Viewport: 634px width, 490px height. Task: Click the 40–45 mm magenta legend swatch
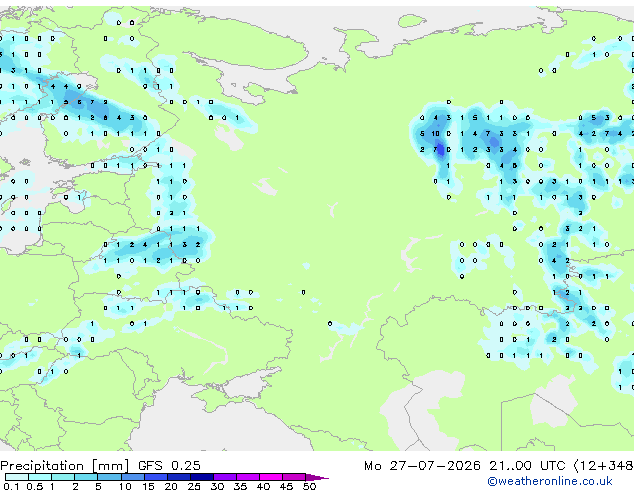tap(271, 477)
